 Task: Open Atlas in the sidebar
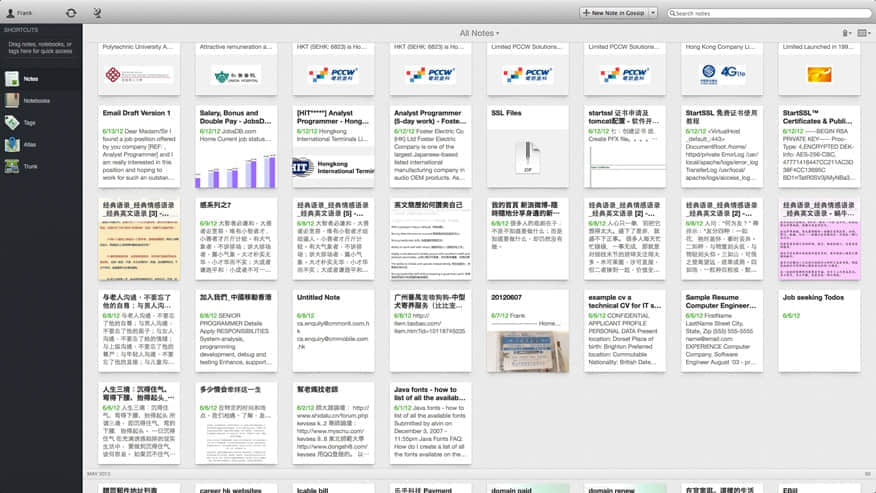[x=41, y=144]
